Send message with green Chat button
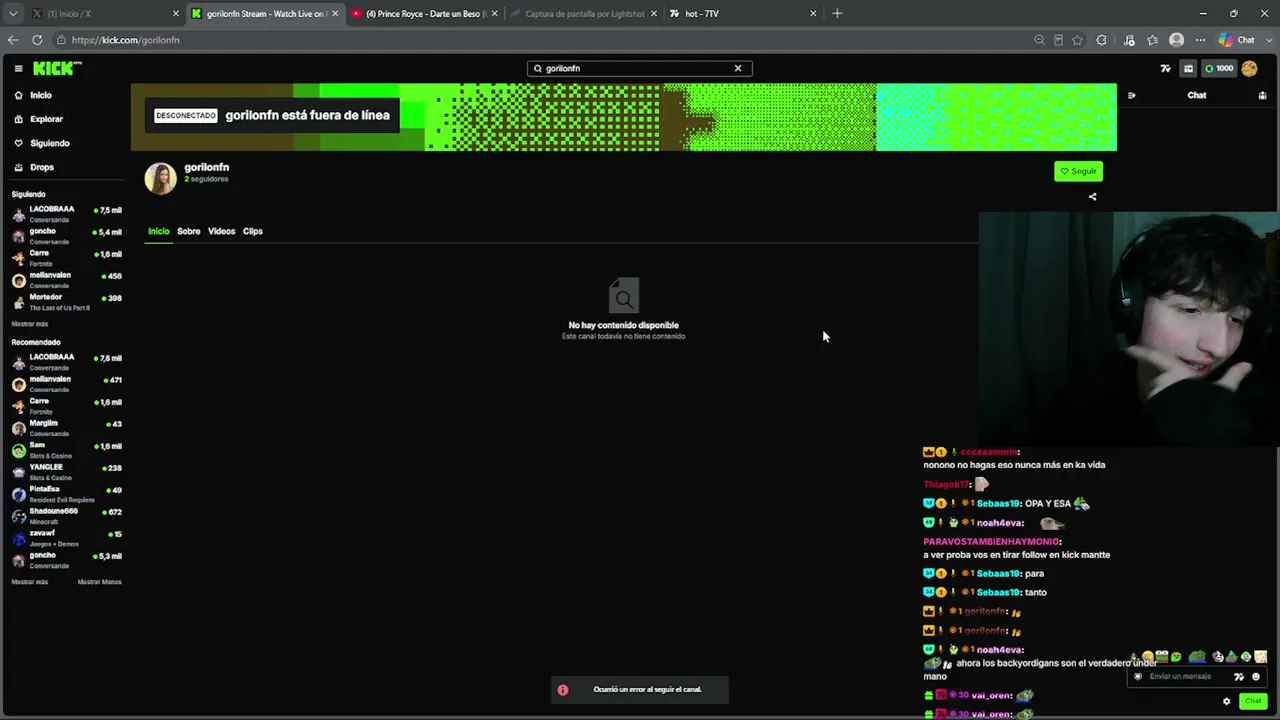This screenshot has width=1280, height=720. 1253,701
